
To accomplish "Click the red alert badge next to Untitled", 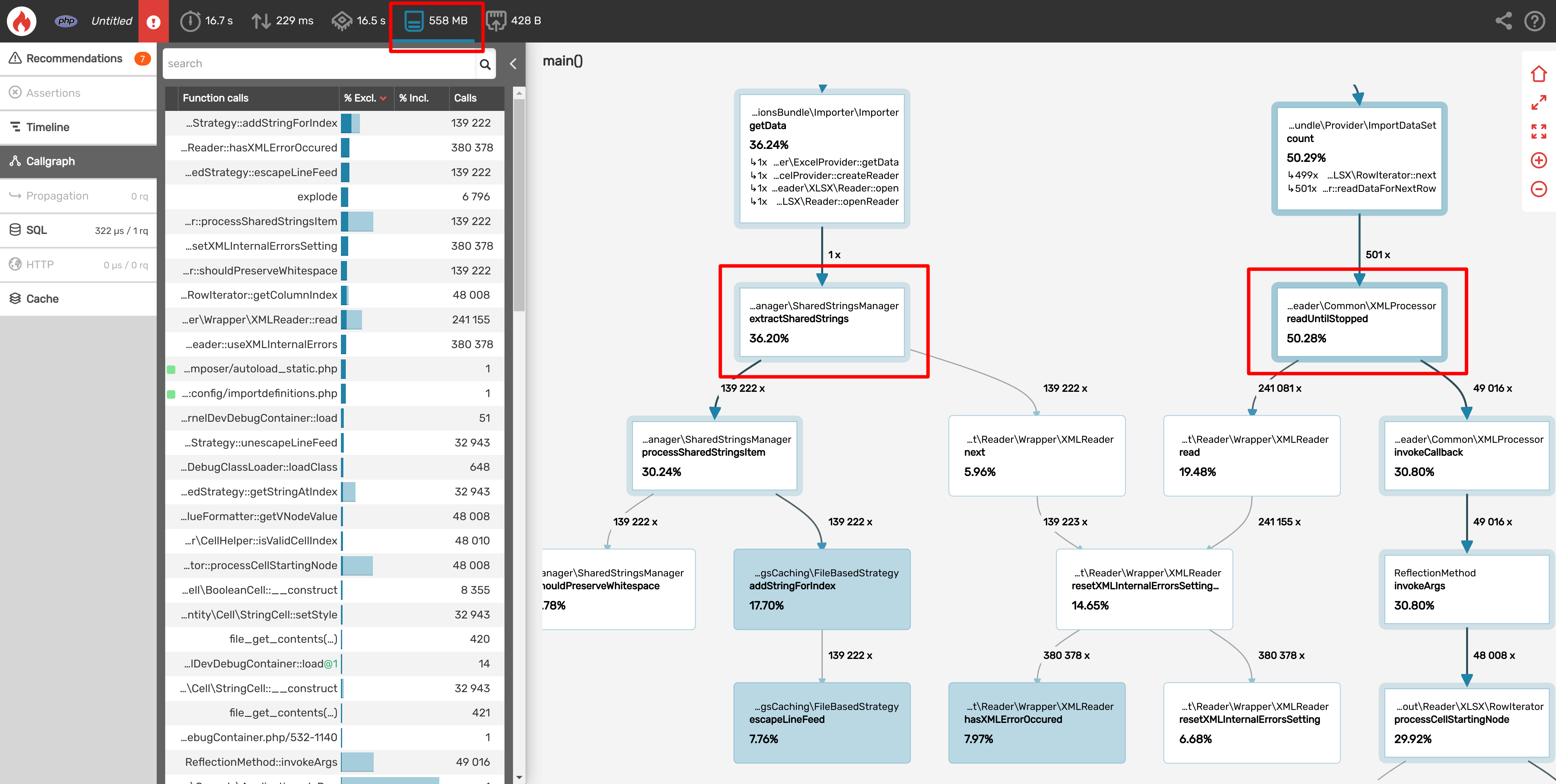I will click(x=153, y=21).
